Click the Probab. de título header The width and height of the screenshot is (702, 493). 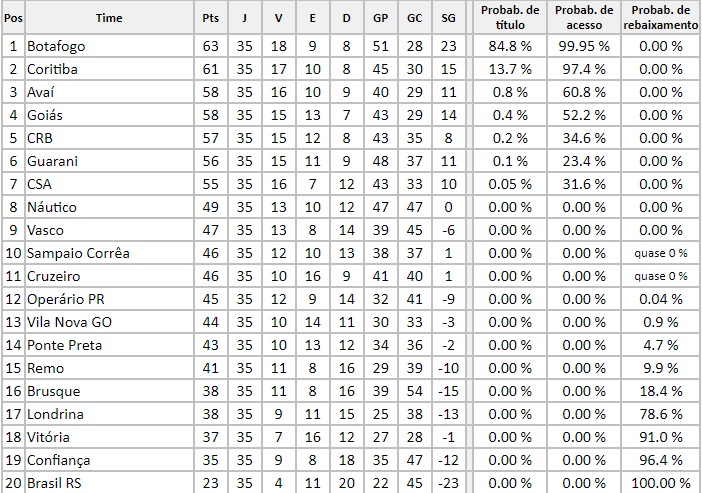click(510, 17)
